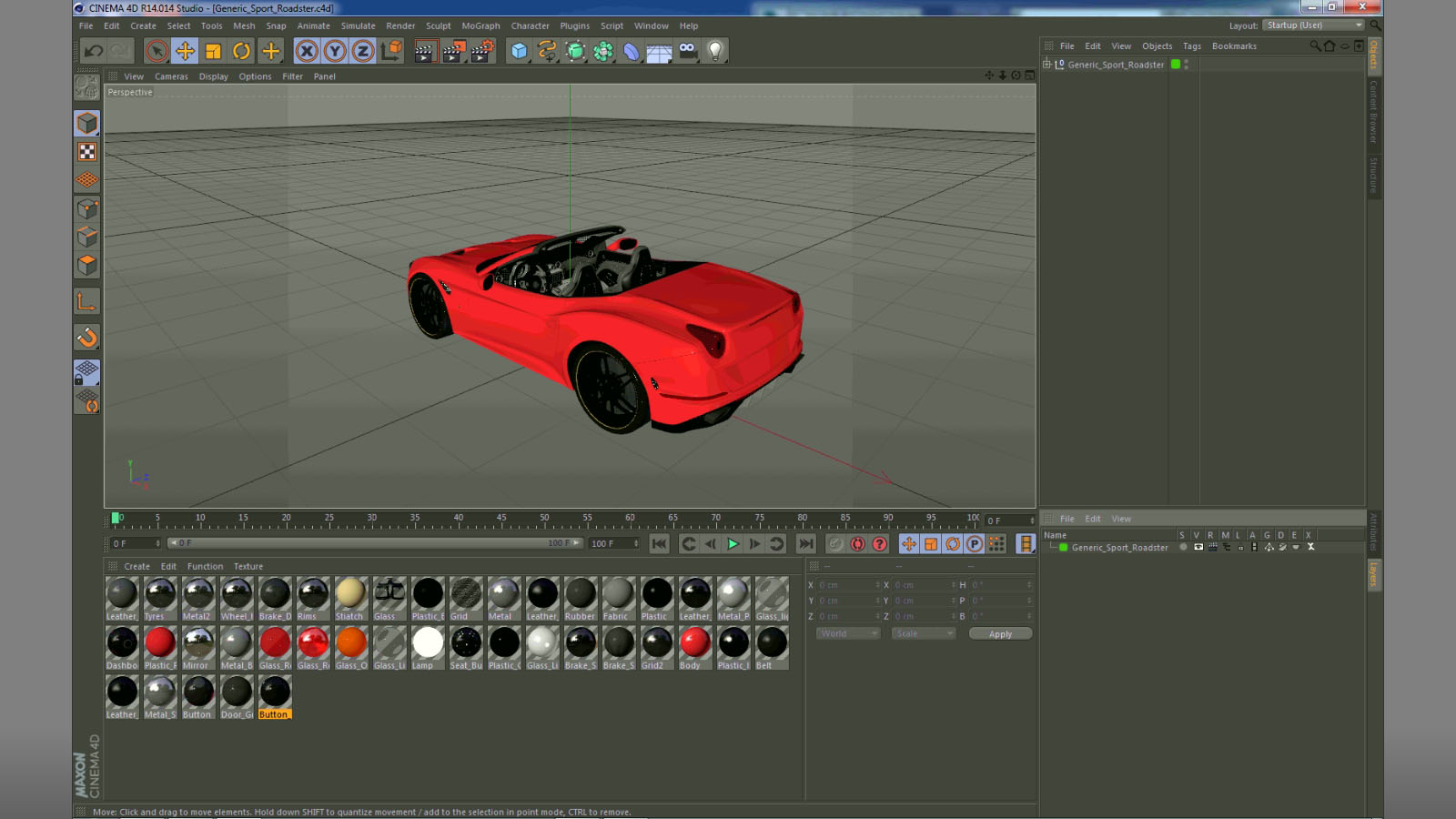1456x819 pixels.
Task: Open the World coordinate dropdown
Action: 848,633
